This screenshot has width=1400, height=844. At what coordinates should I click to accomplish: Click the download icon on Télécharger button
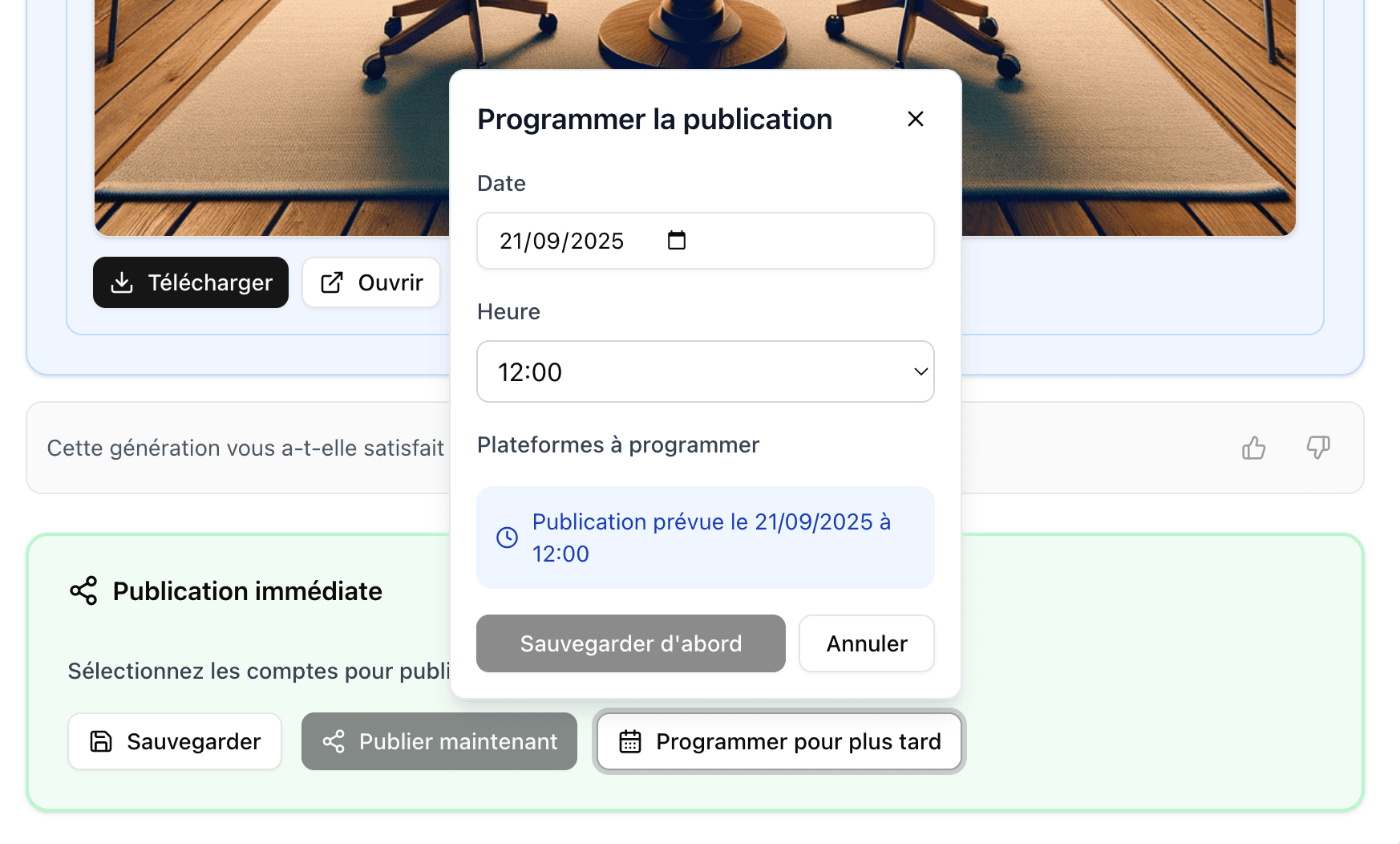click(122, 282)
